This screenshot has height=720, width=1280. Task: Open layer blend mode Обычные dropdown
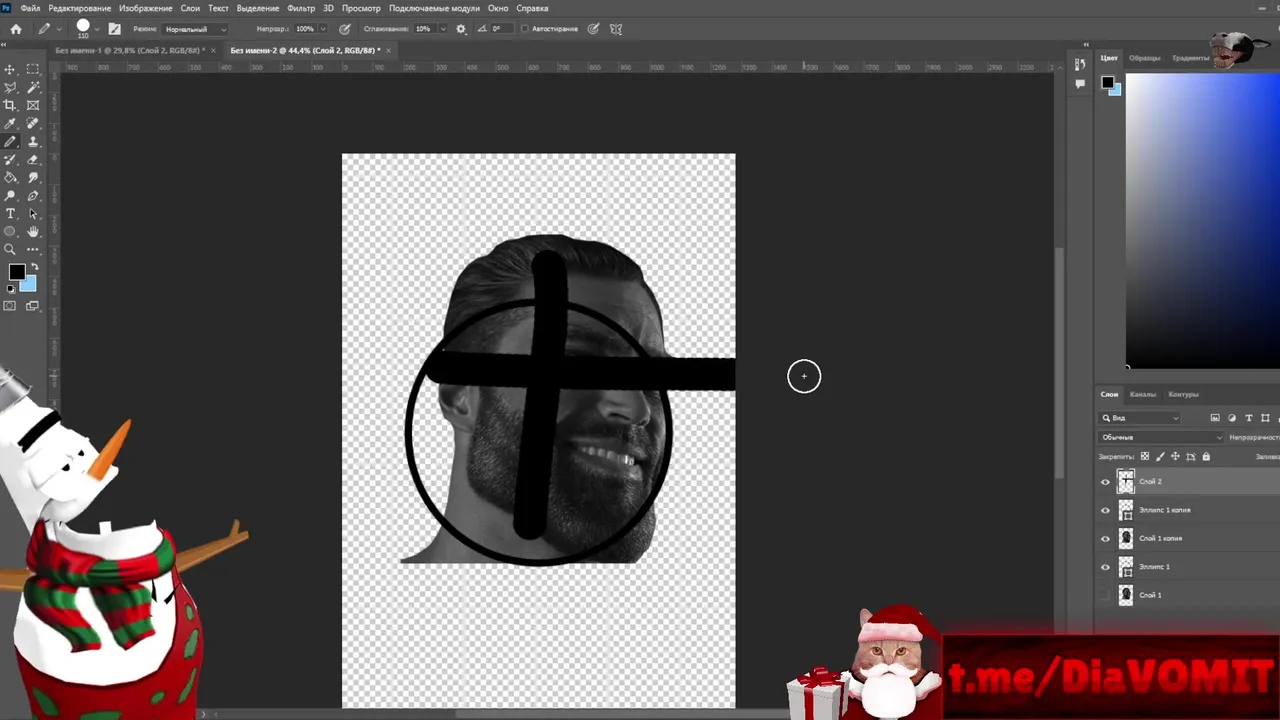tap(1161, 437)
